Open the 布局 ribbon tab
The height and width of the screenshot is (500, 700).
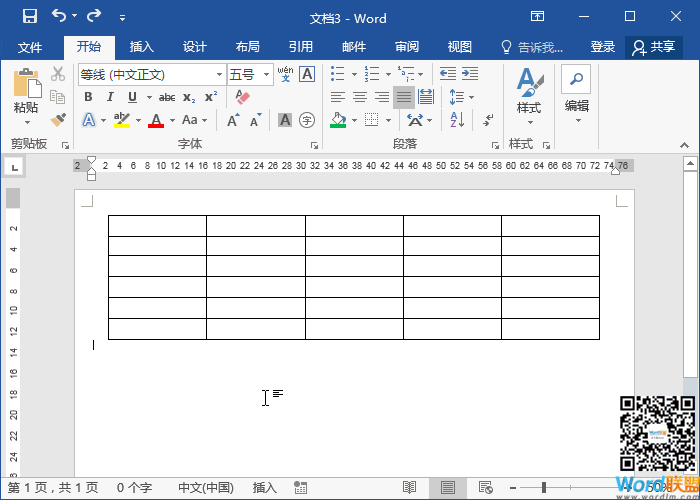[247, 47]
